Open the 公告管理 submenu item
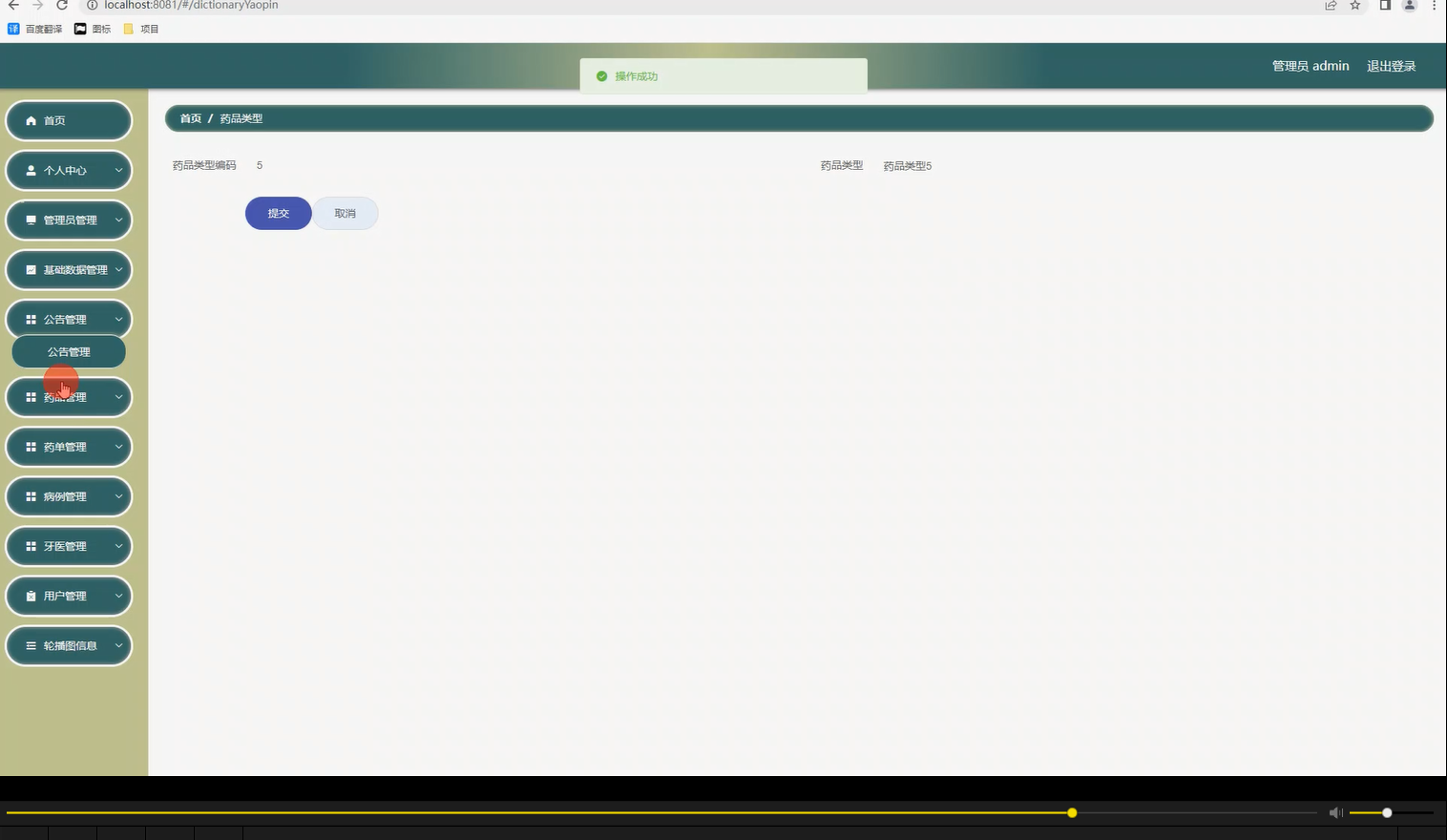The width and height of the screenshot is (1447, 840). pyautogui.click(x=69, y=352)
